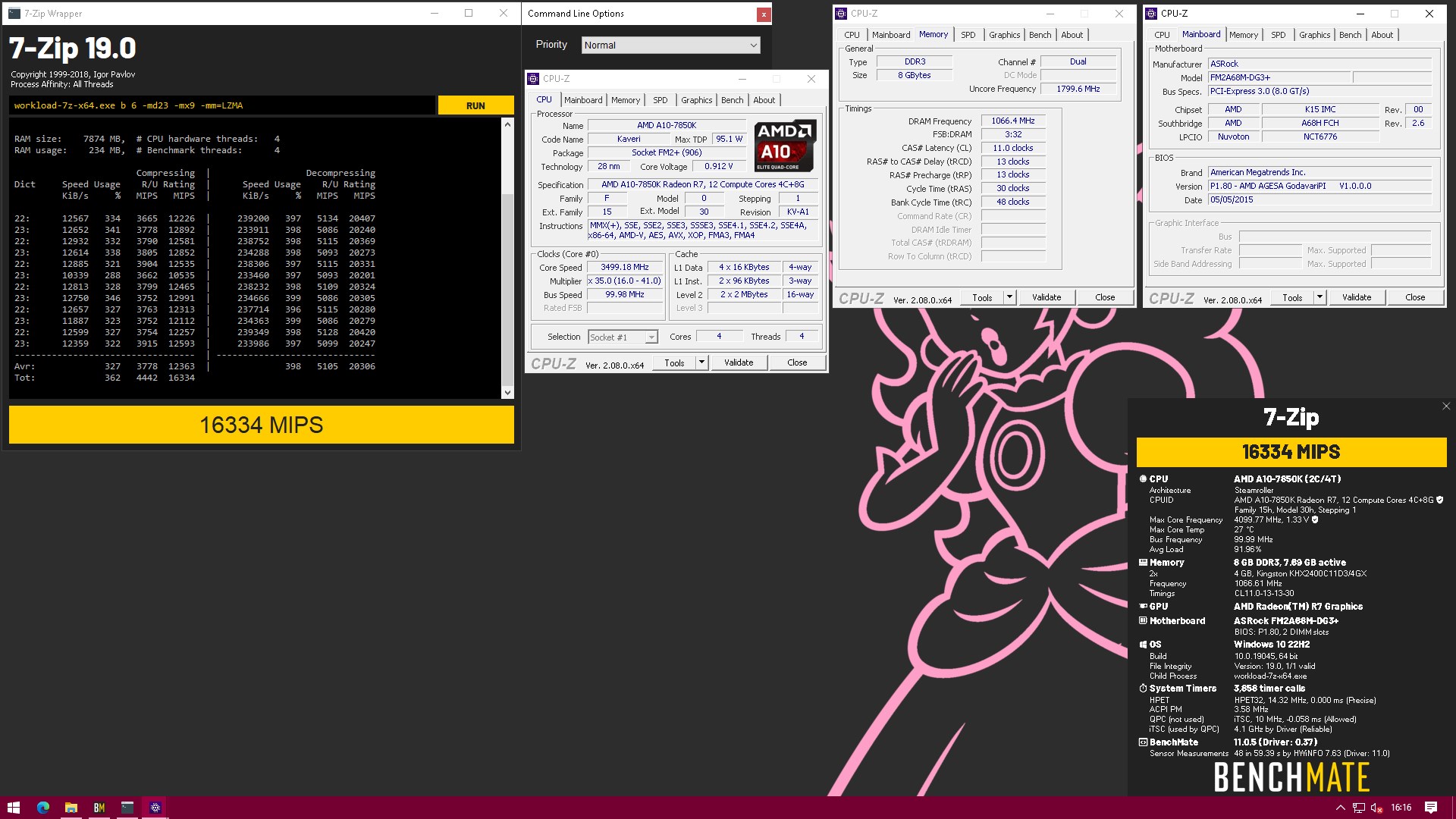Open About tab in CPU-Z Mainboard window
Image resolution: width=1456 pixels, height=819 pixels.
(x=1382, y=35)
